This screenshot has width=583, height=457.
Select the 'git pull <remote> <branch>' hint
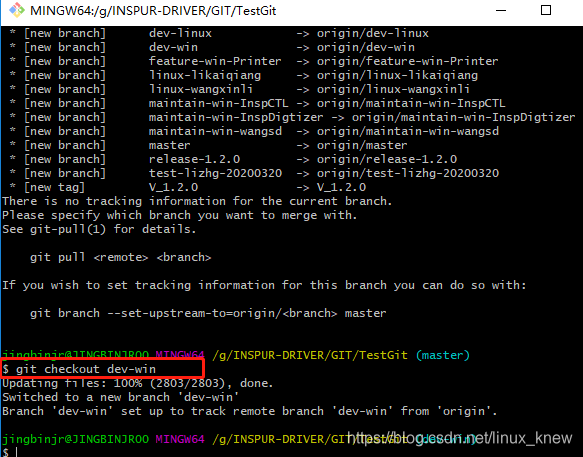tap(120, 257)
